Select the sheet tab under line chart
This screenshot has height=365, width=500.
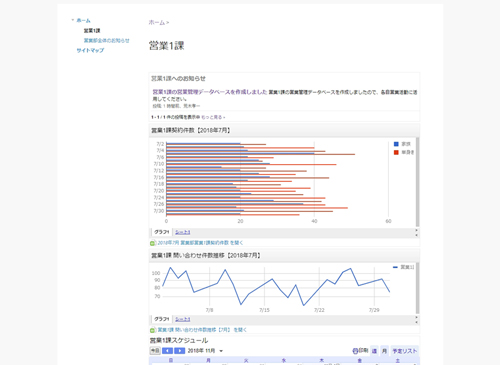coord(183,319)
